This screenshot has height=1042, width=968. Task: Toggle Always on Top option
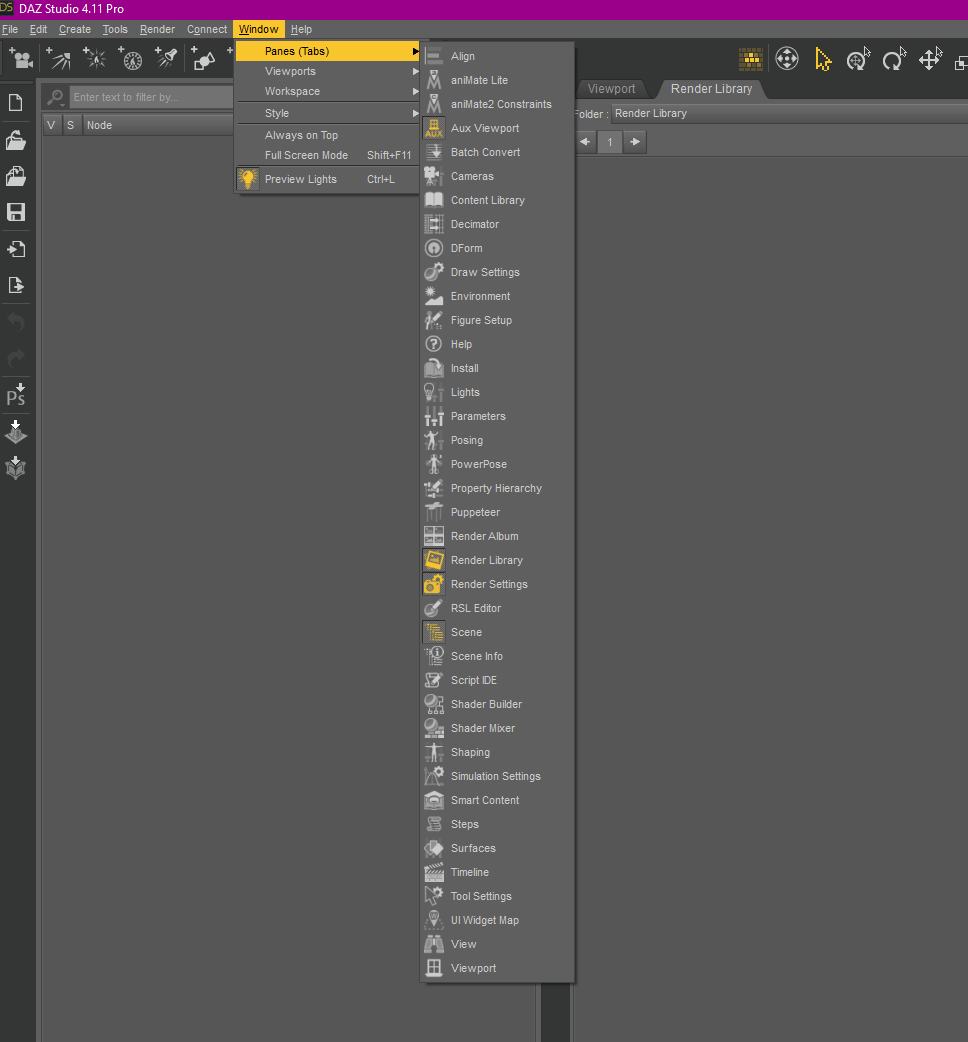click(x=328, y=135)
